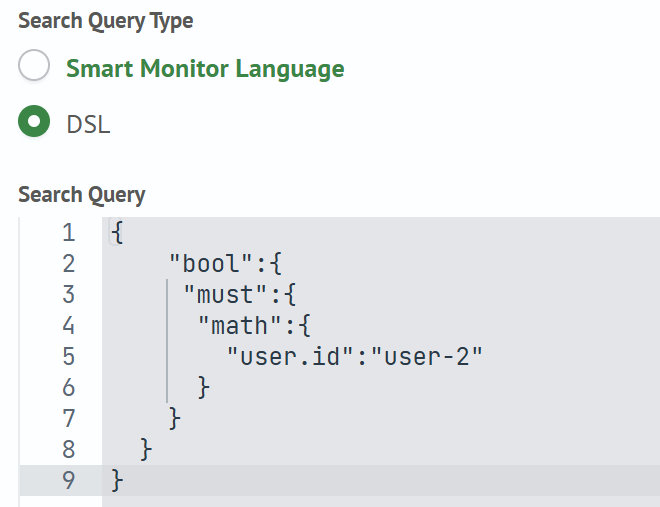Click the "math":{ code line
Viewport: 660px width, 507px height.
[254, 326]
